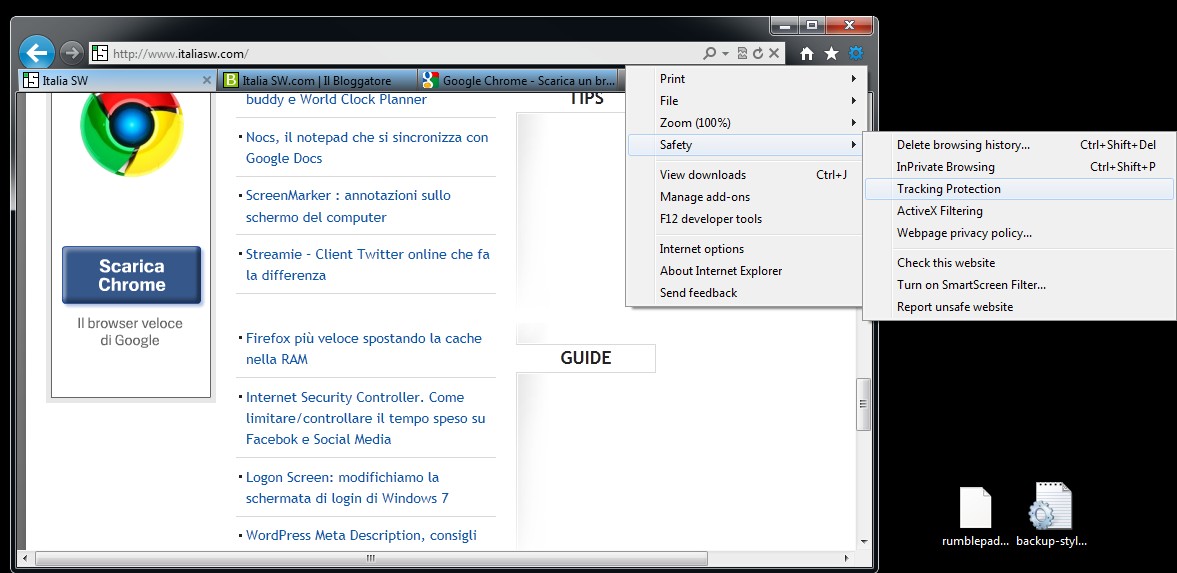Click the vertical scrollbar down arrow
The height and width of the screenshot is (573, 1177).
pyautogui.click(x=864, y=541)
